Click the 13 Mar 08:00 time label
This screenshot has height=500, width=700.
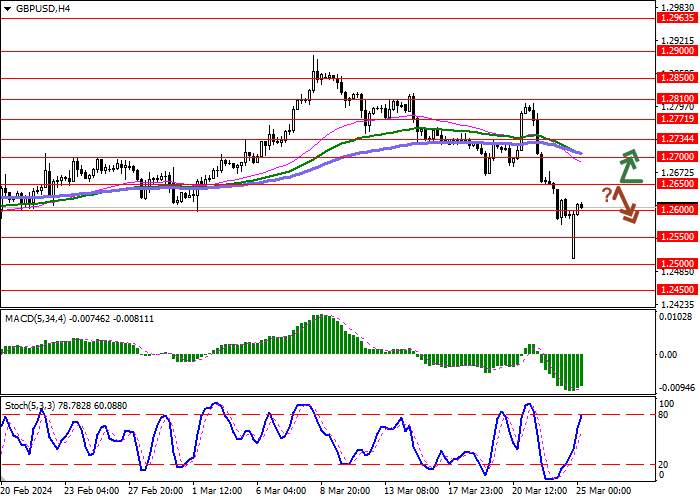[413, 491]
